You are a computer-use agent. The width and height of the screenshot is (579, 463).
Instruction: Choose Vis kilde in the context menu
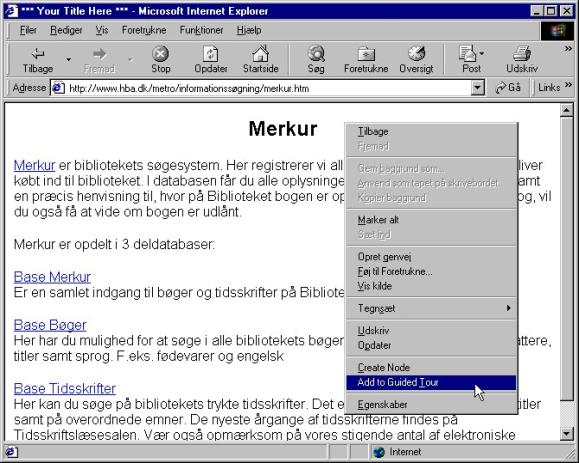click(431, 286)
